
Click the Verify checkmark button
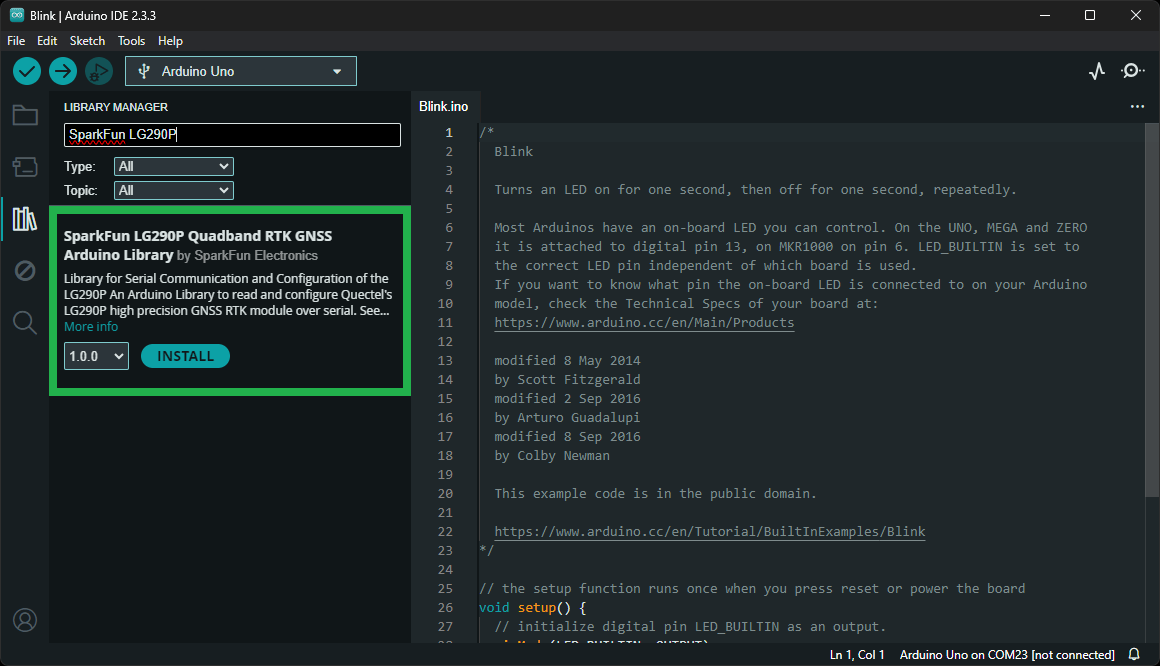coord(27,71)
